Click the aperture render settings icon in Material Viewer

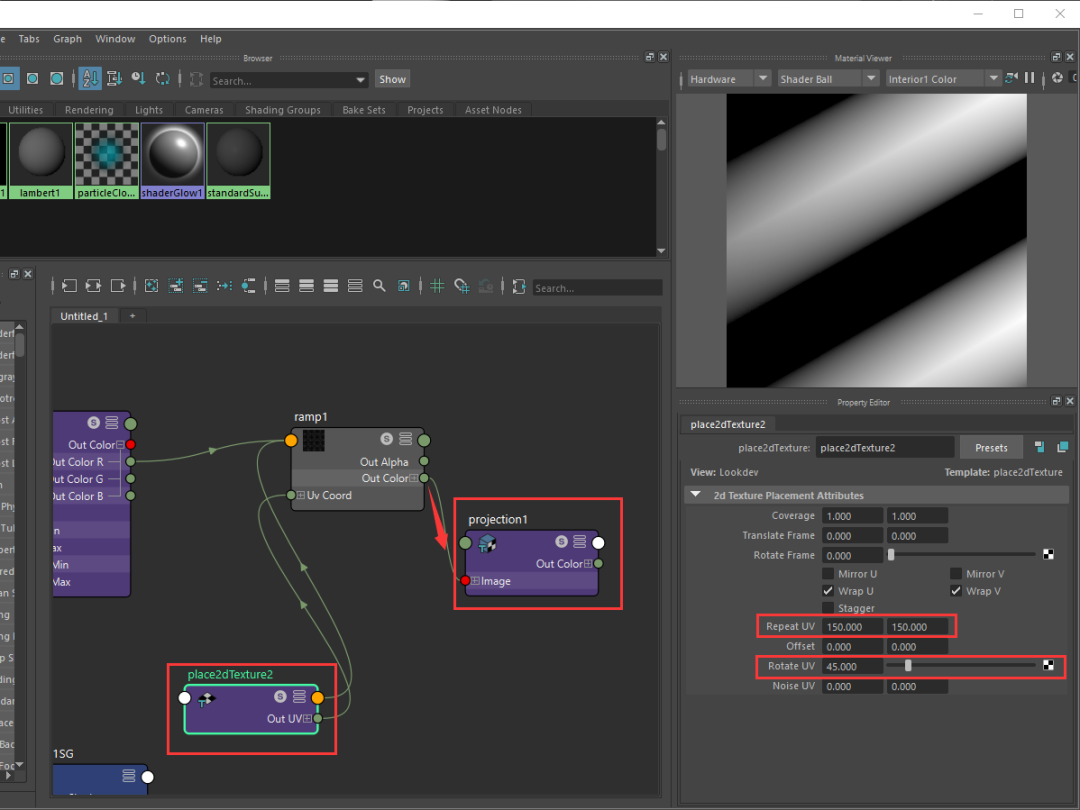click(x=1057, y=78)
